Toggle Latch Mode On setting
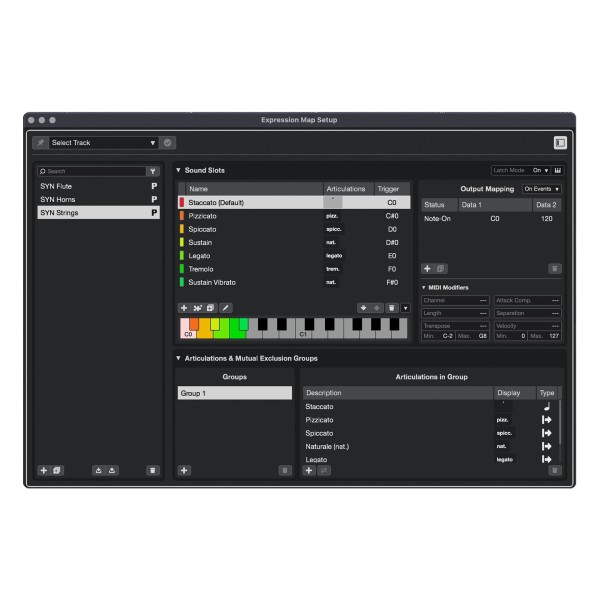 [x=540, y=171]
